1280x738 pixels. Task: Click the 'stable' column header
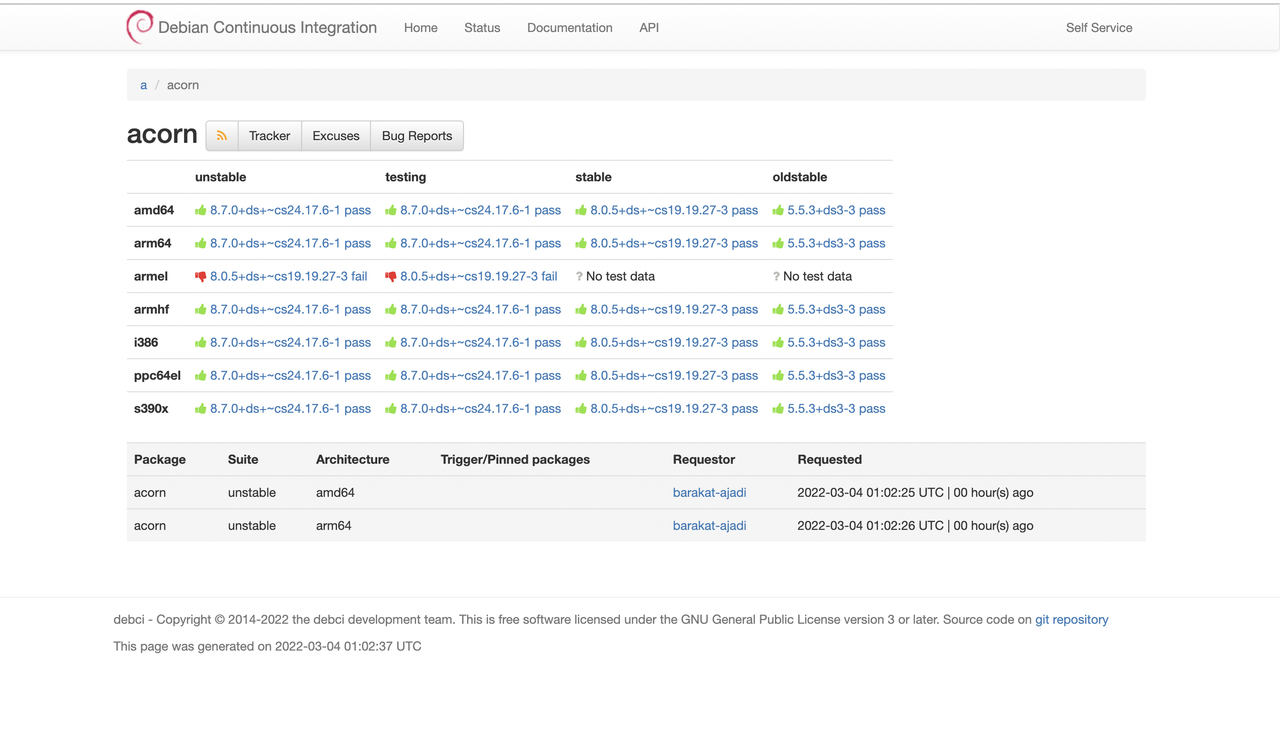click(593, 177)
